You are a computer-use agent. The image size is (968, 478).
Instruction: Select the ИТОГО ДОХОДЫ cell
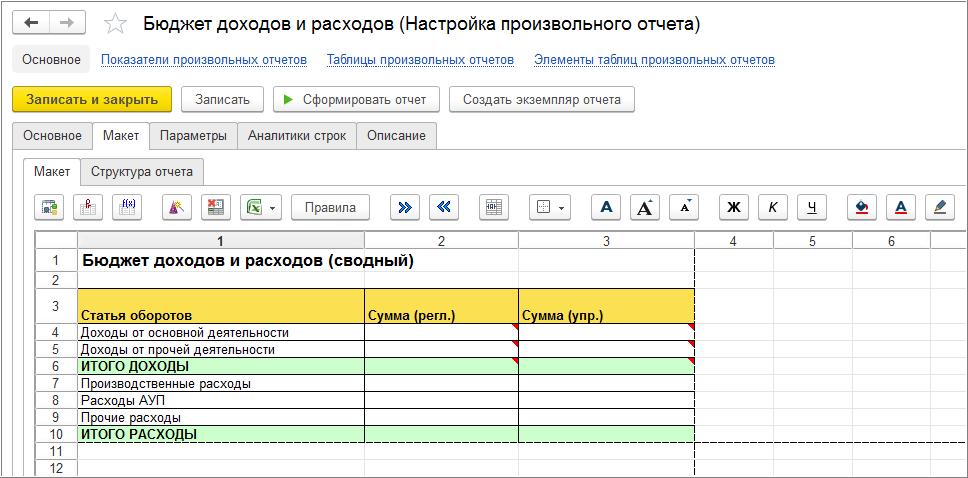point(220,367)
